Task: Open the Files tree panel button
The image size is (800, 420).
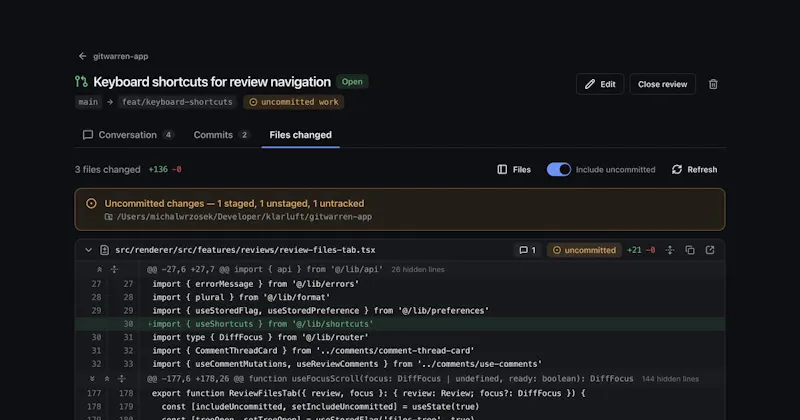Action: tap(514, 169)
